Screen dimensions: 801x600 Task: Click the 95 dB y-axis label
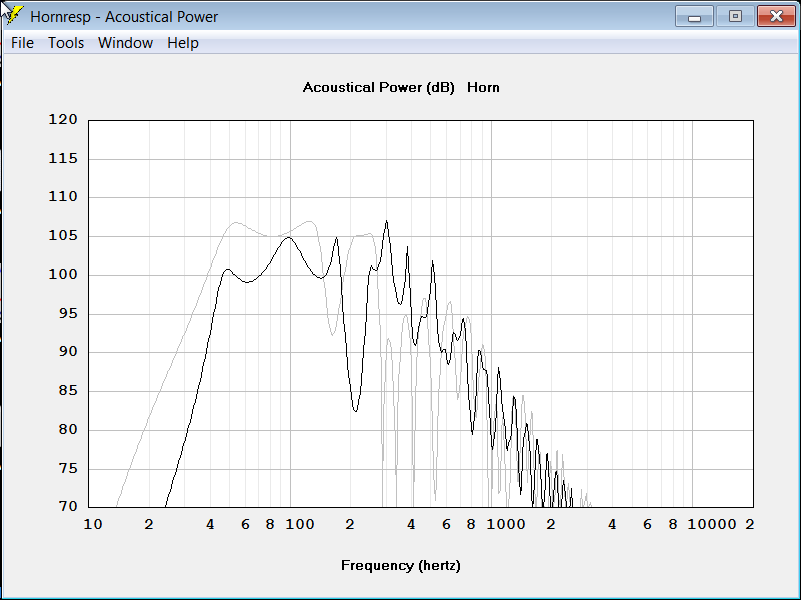pyautogui.click(x=68, y=314)
